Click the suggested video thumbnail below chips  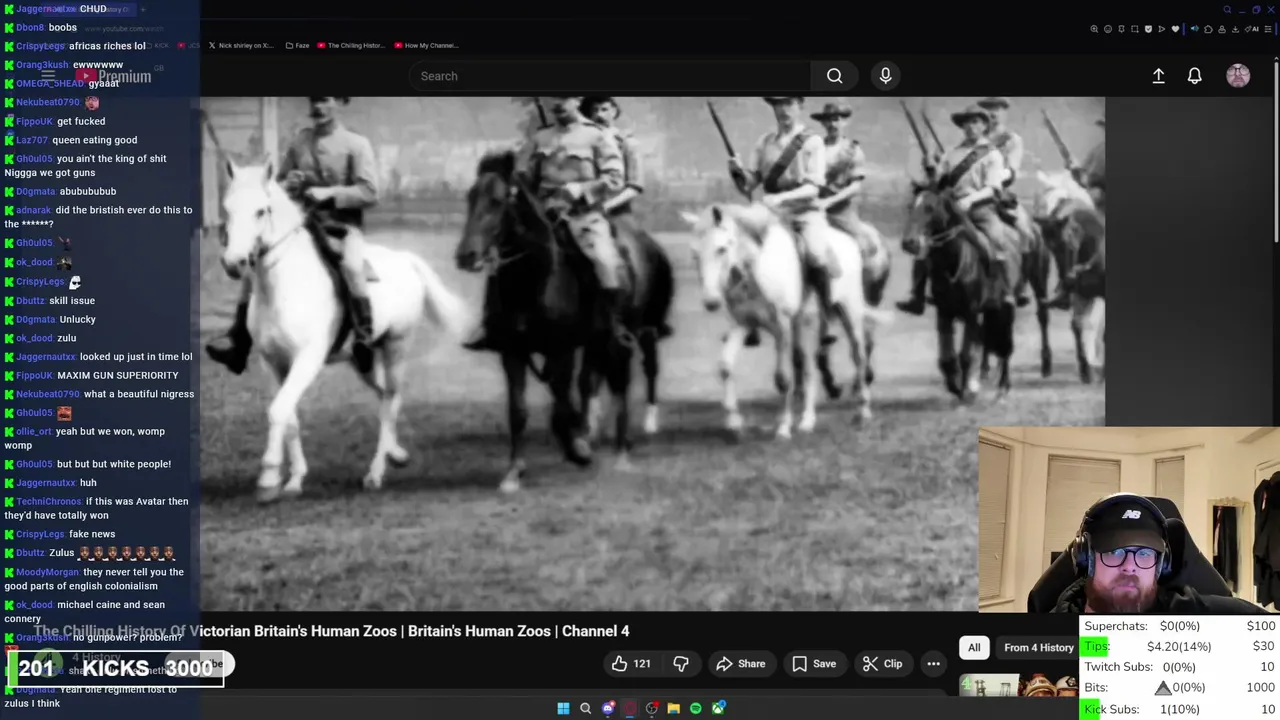[1018, 685]
